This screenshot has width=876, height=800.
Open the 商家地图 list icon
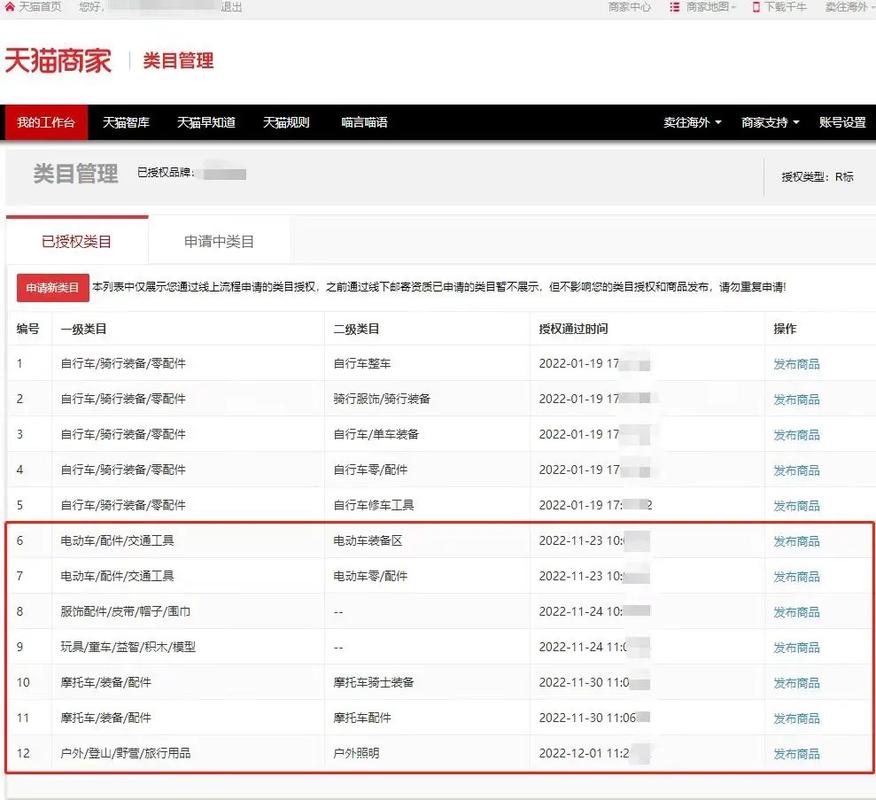click(x=675, y=7)
